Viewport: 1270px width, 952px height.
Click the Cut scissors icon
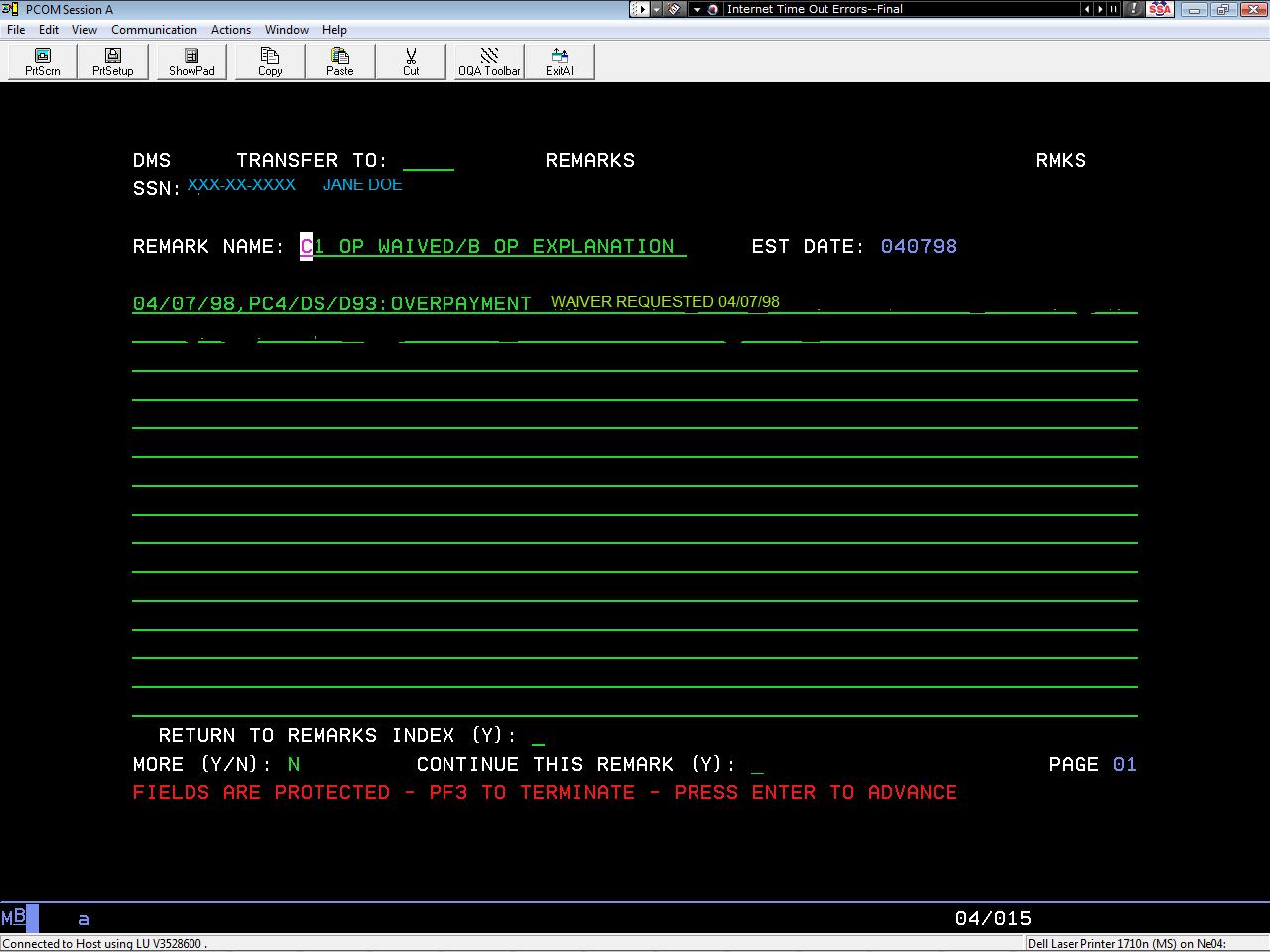411,61
